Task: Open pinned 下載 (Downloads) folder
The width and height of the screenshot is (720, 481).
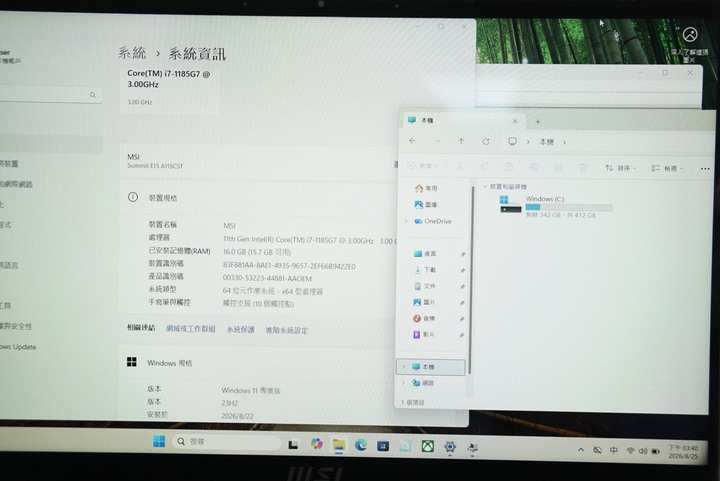Action: [425, 270]
